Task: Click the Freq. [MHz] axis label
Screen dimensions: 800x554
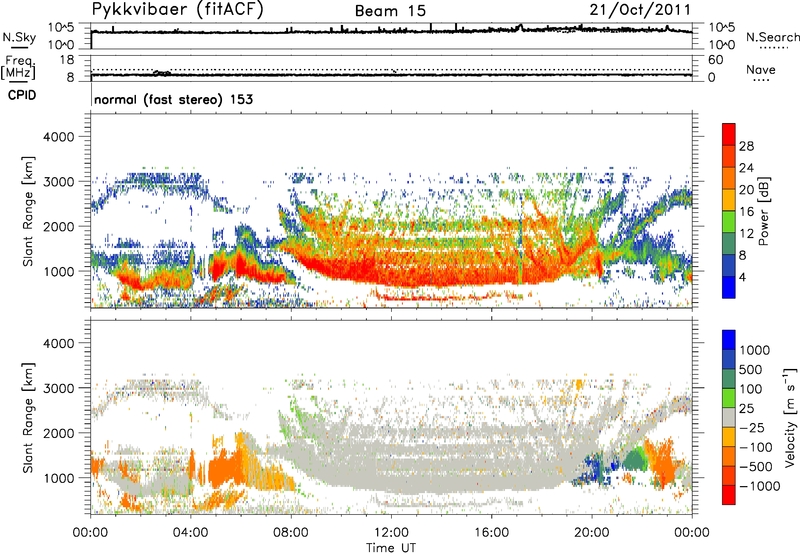Action: 18,68
